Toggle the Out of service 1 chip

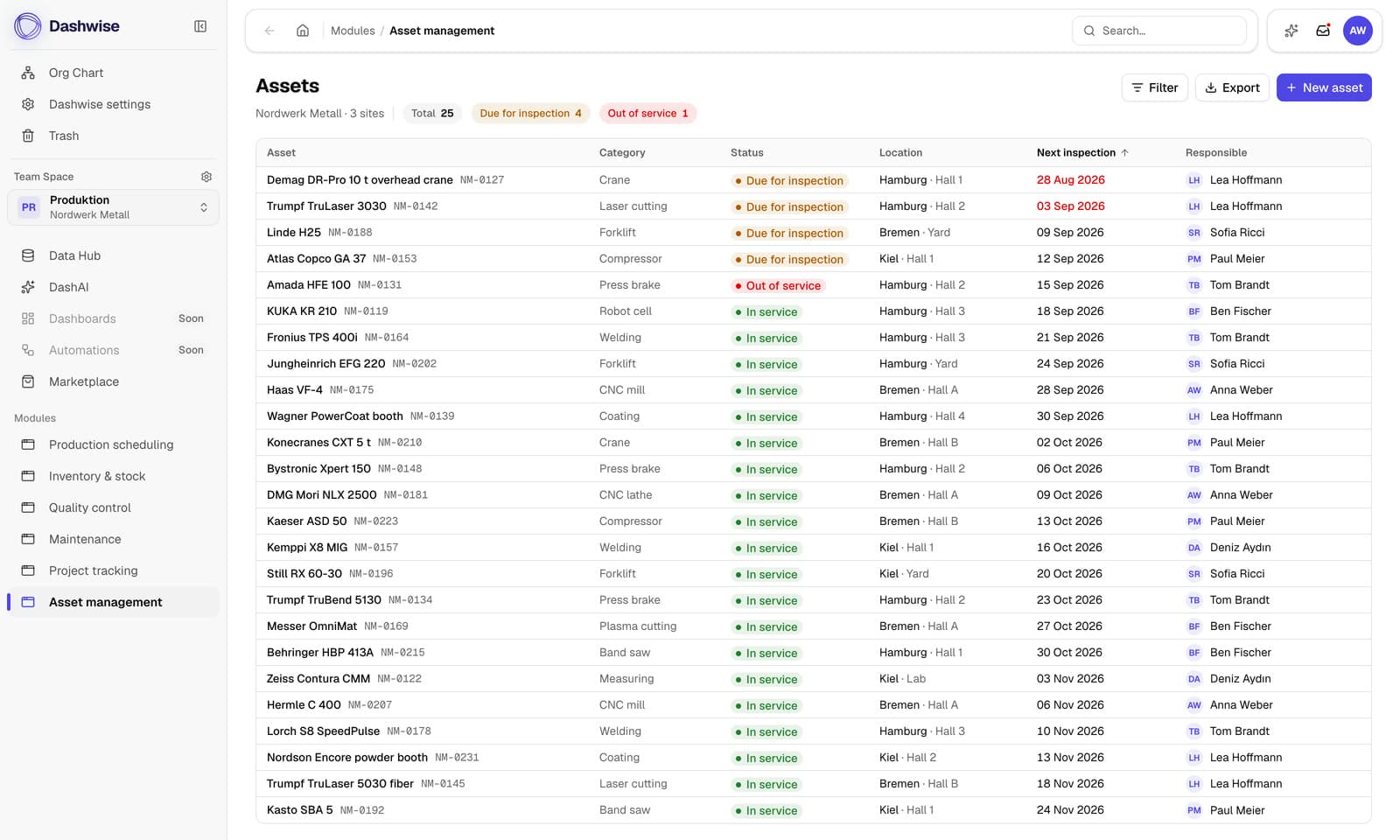click(x=647, y=113)
